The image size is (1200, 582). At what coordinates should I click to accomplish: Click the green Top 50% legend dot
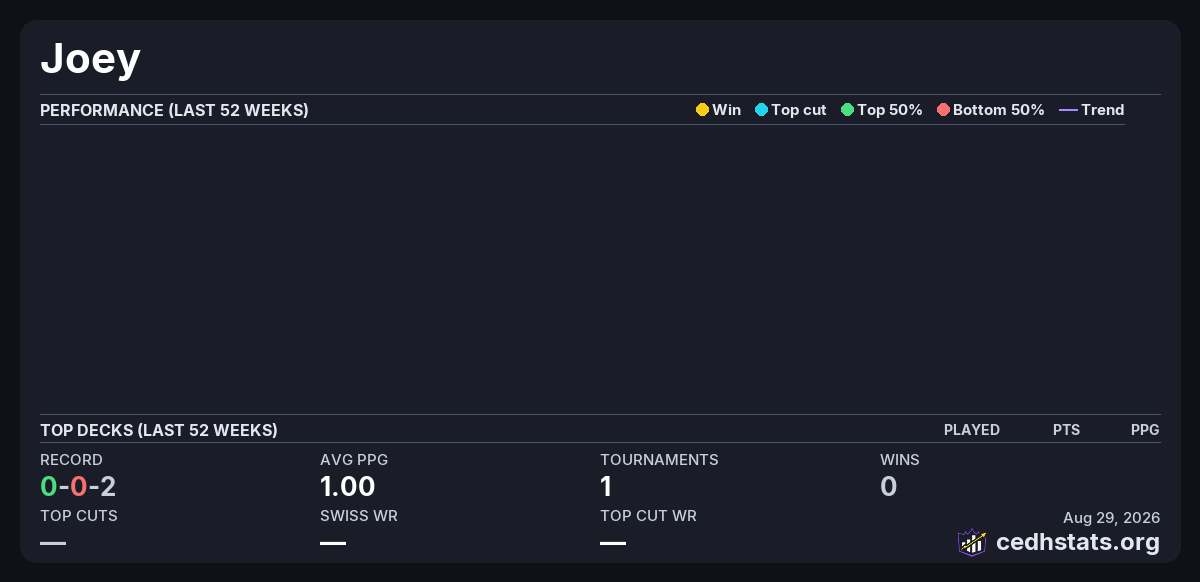[x=847, y=110]
